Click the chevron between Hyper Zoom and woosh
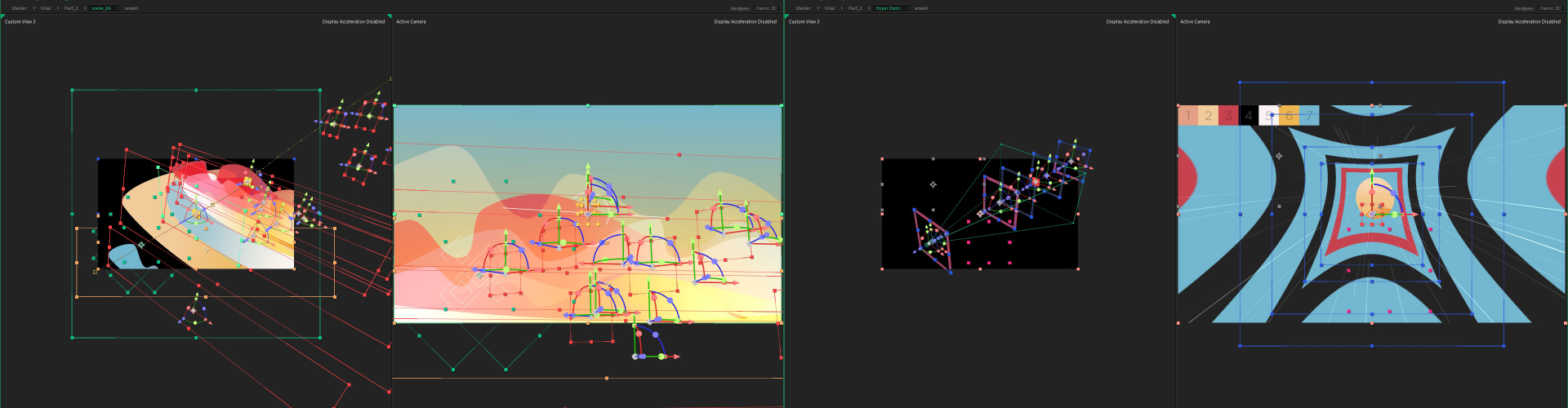Image resolution: width=1568 pixels, height=408 pixels. tap(908, 8)
